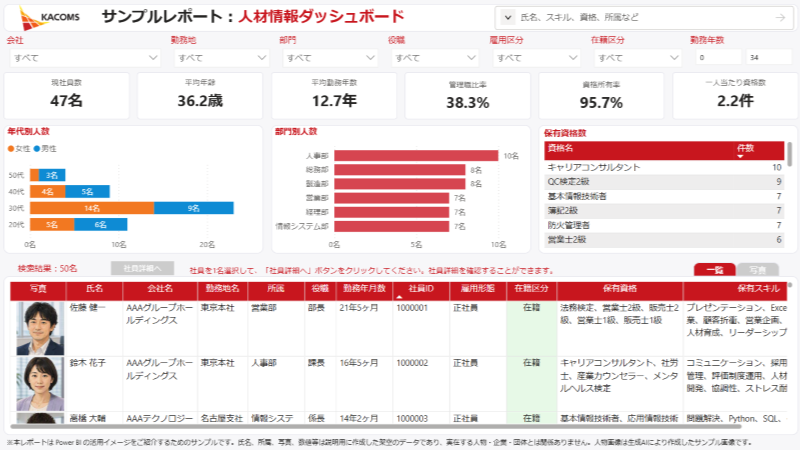Click the qualifications table vertical scrollbar
The width and height of the screenshot is (800, 450).
click(790, 154)
